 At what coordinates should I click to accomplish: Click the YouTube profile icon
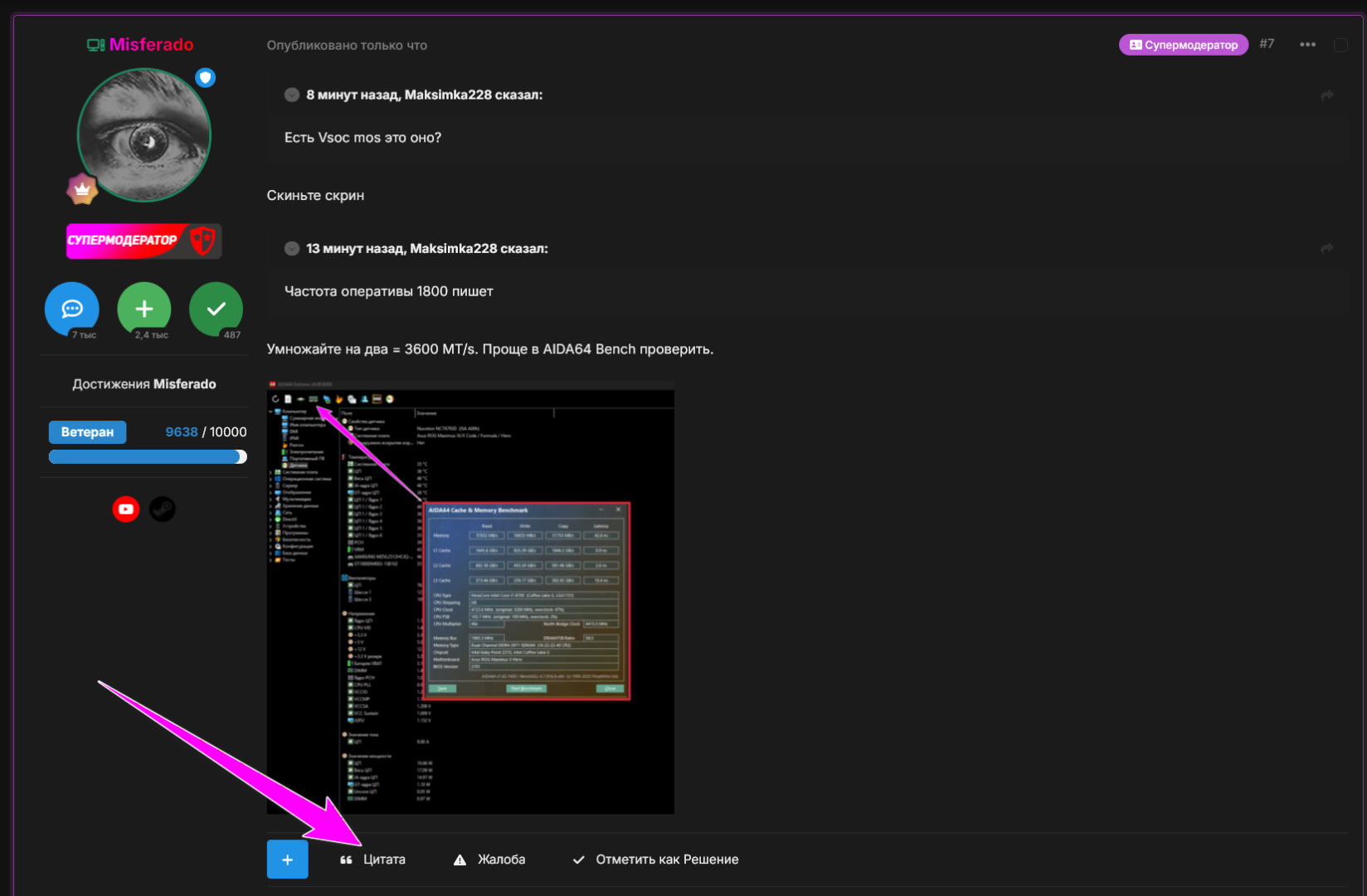point(126,509)
